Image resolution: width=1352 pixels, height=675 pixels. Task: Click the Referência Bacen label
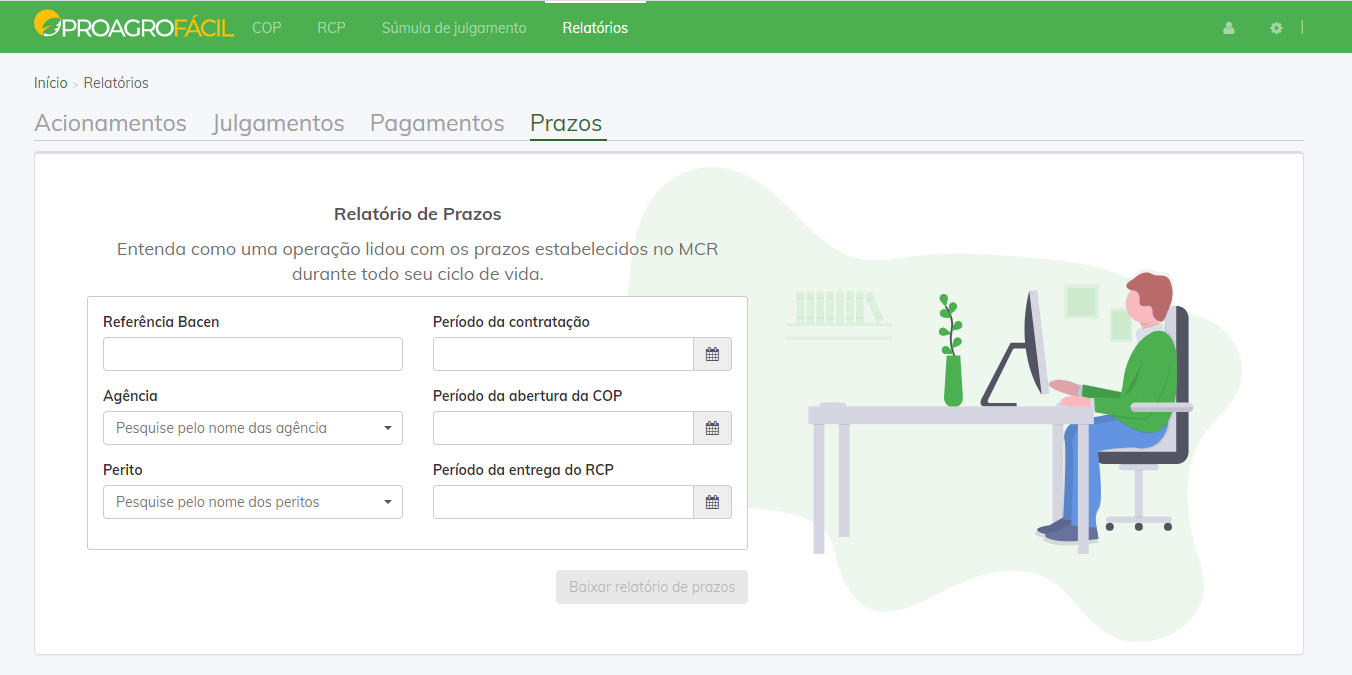[x=161, y=322]
